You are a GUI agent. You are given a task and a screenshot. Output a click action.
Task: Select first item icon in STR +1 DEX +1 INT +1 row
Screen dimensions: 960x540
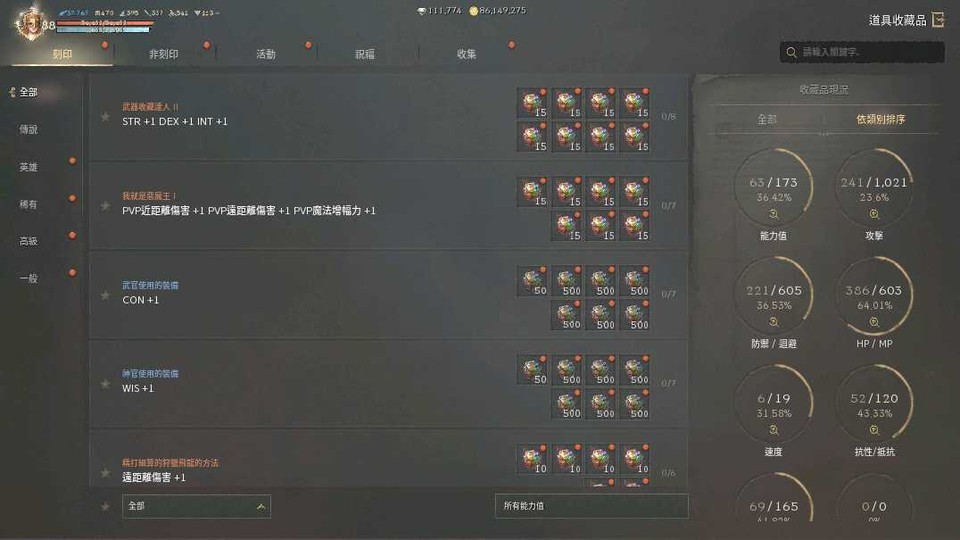(x=533, y=103)
